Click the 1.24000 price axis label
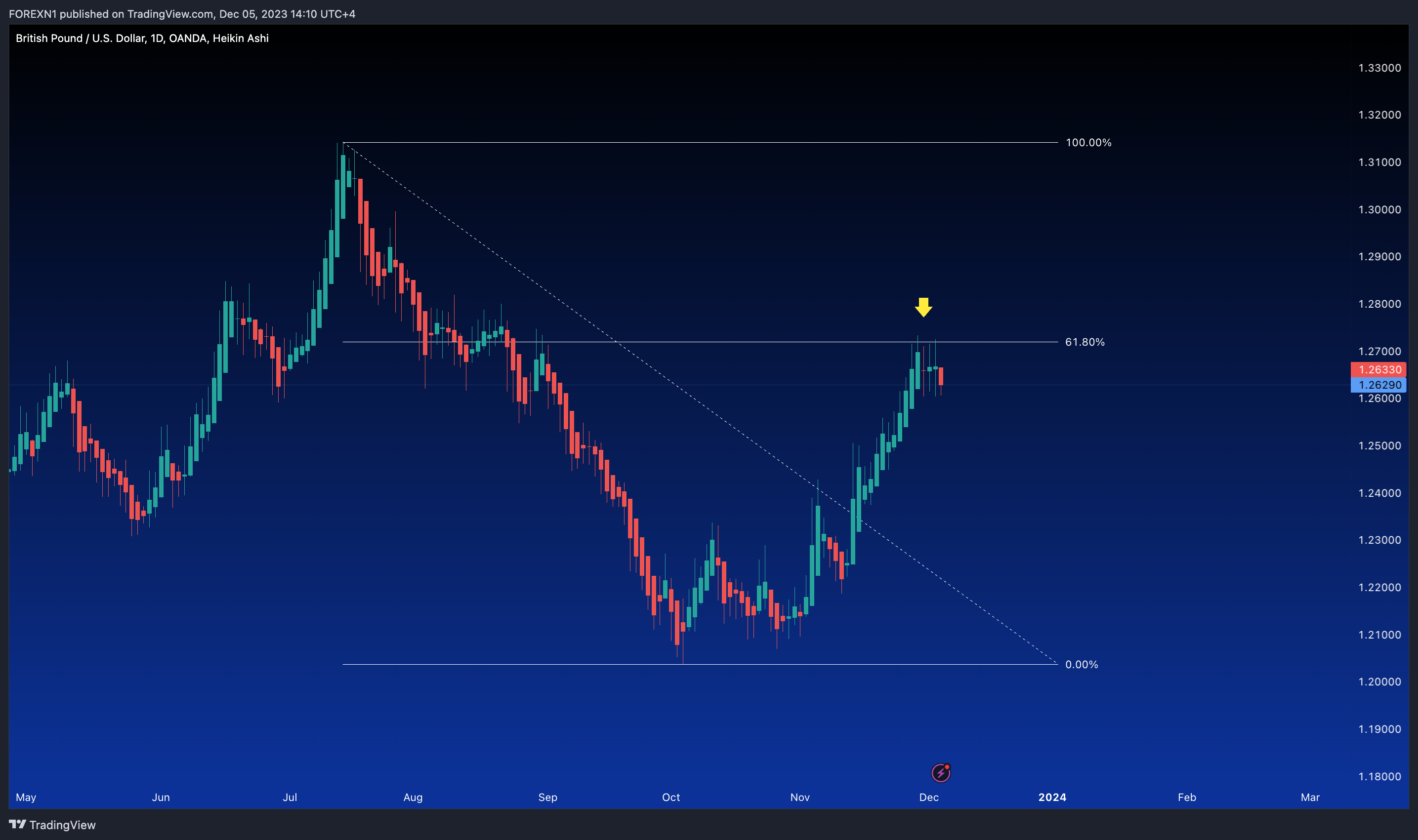This screenshot has width=1418, height=840. pos(1379,493)
